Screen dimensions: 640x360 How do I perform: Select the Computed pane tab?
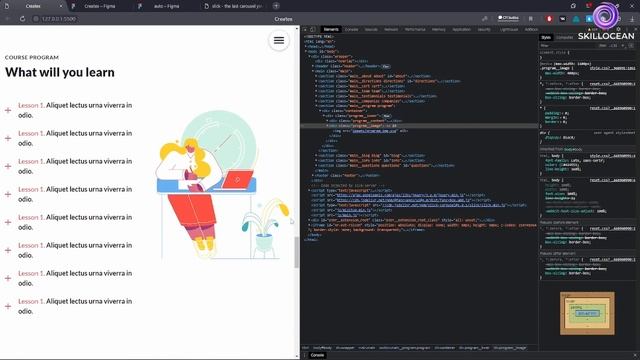[564, 38]
